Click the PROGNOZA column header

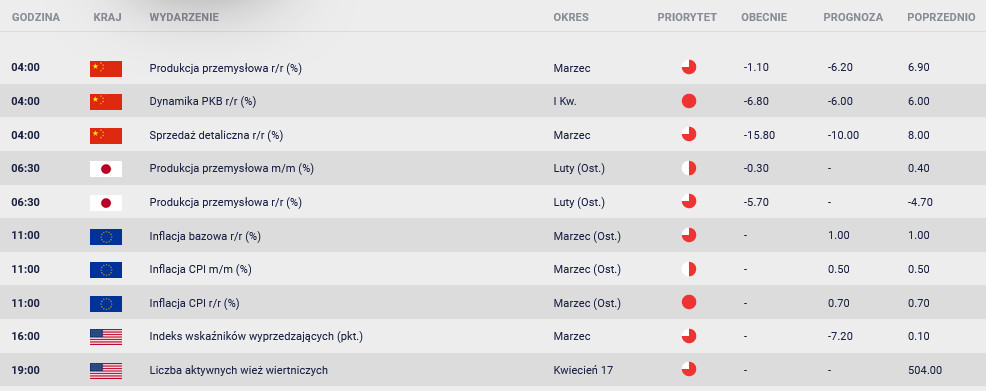pos(853,18)
